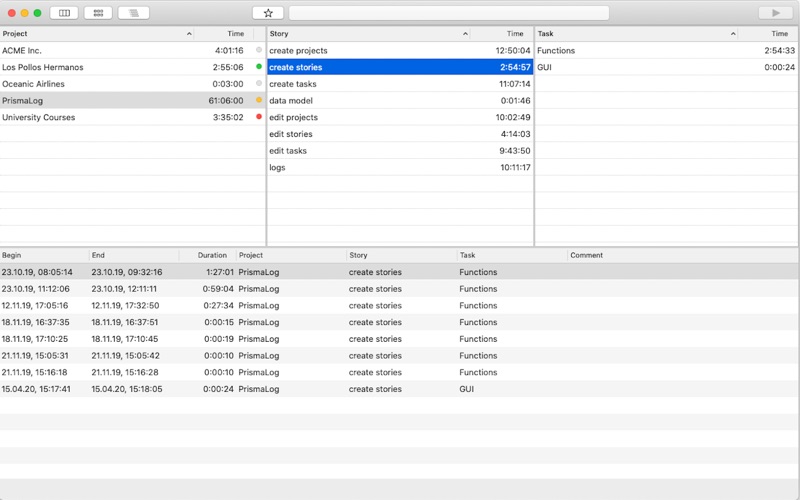The height and width of the screenshot is (500, 800).
Task: Click the 61:06:00 time for PrismaLog
Action: tap(226, 101)
